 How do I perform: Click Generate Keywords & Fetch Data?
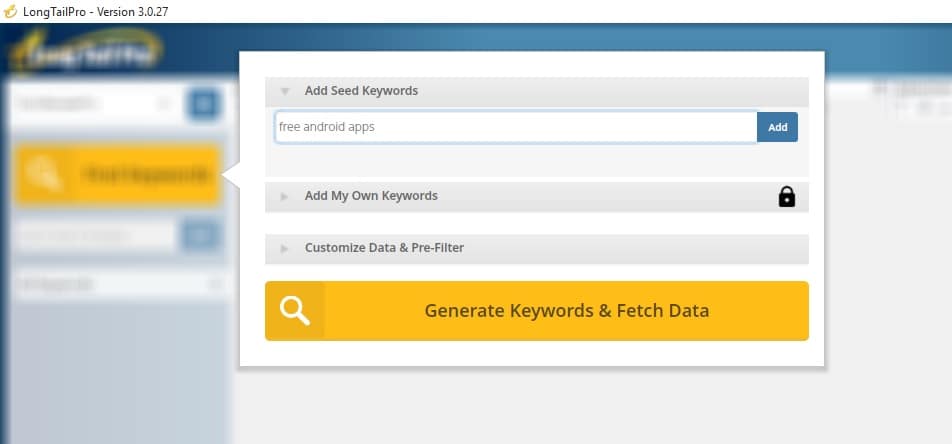coord(566,311)
